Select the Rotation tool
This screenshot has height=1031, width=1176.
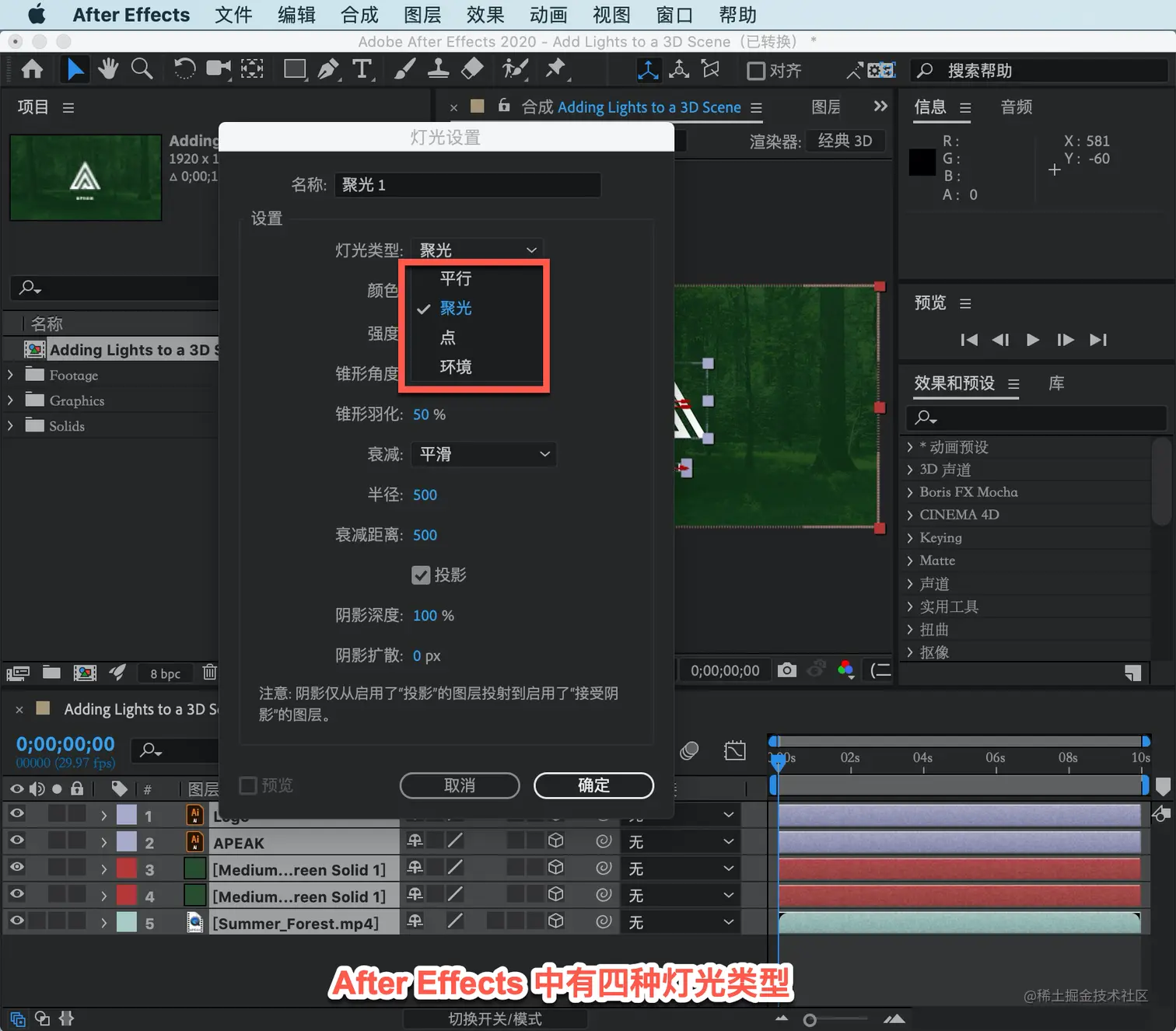point(184,70)
